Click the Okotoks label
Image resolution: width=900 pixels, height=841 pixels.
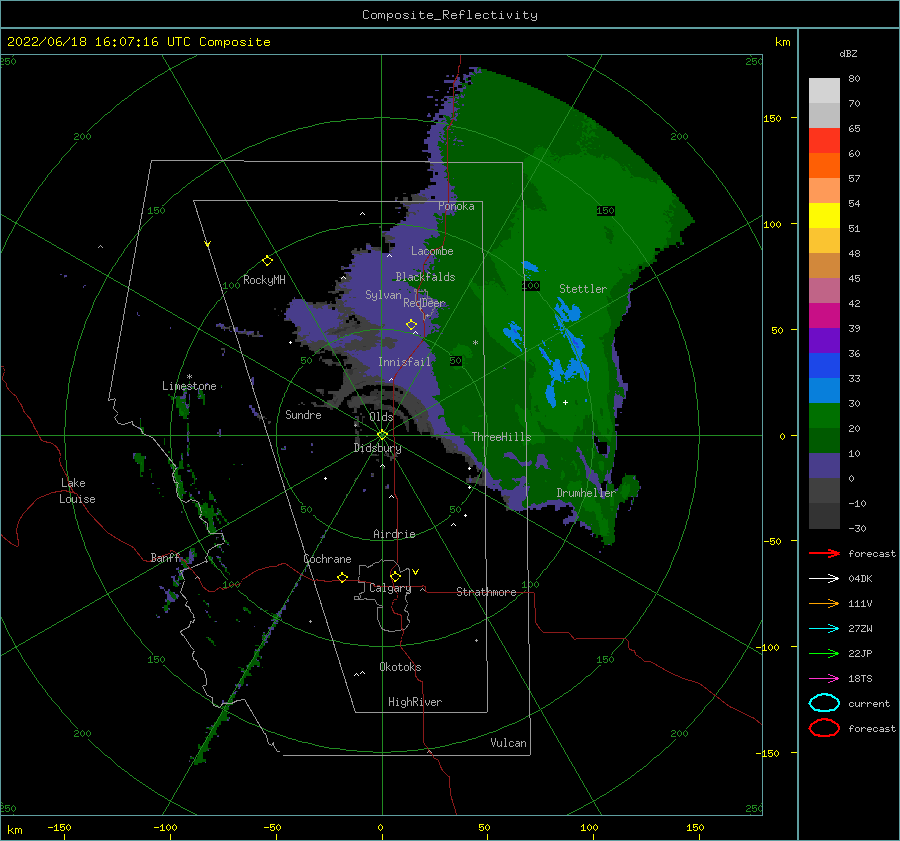(400, 667)
